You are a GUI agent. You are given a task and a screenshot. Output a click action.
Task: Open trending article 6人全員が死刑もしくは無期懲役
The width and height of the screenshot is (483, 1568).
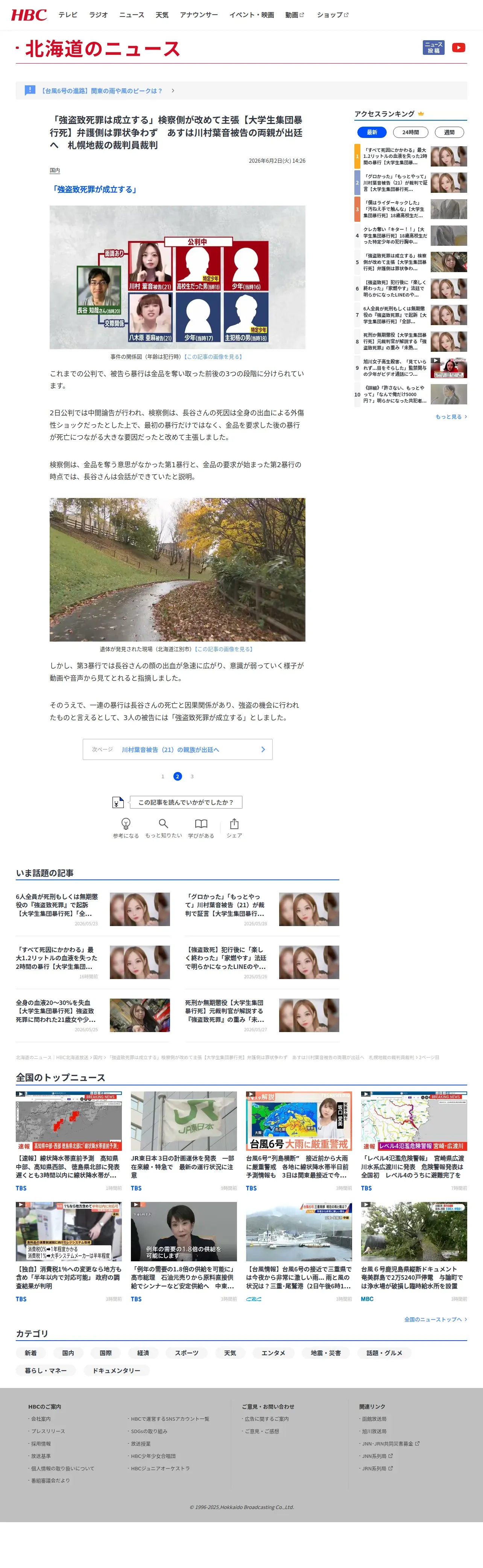coord(93,910)
